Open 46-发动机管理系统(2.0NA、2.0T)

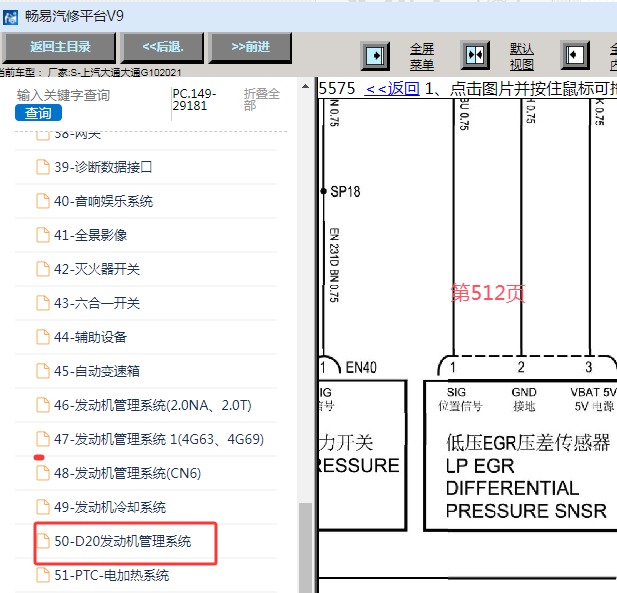point(153,405)
